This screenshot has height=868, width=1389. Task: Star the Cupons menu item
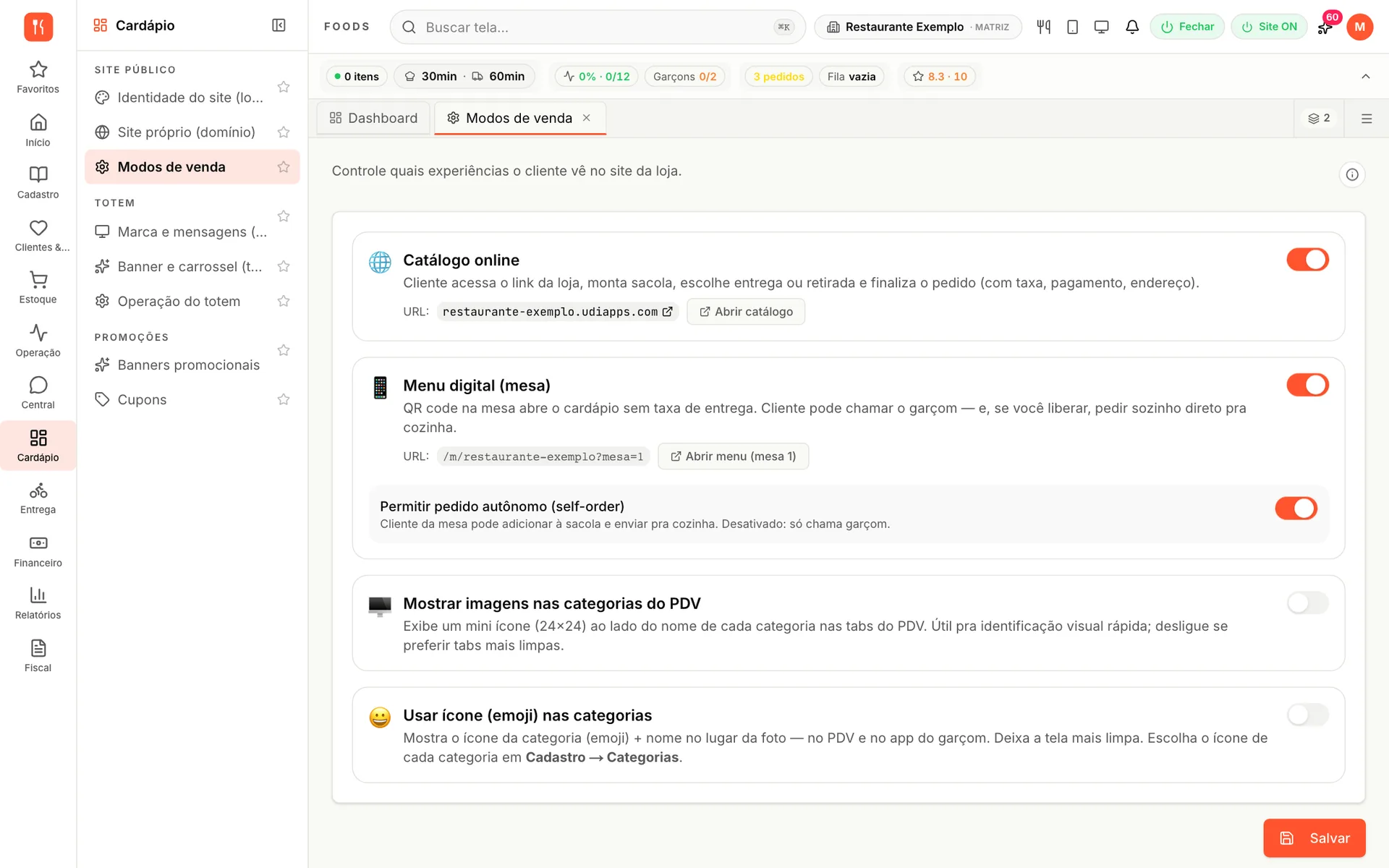pos(284,399)
